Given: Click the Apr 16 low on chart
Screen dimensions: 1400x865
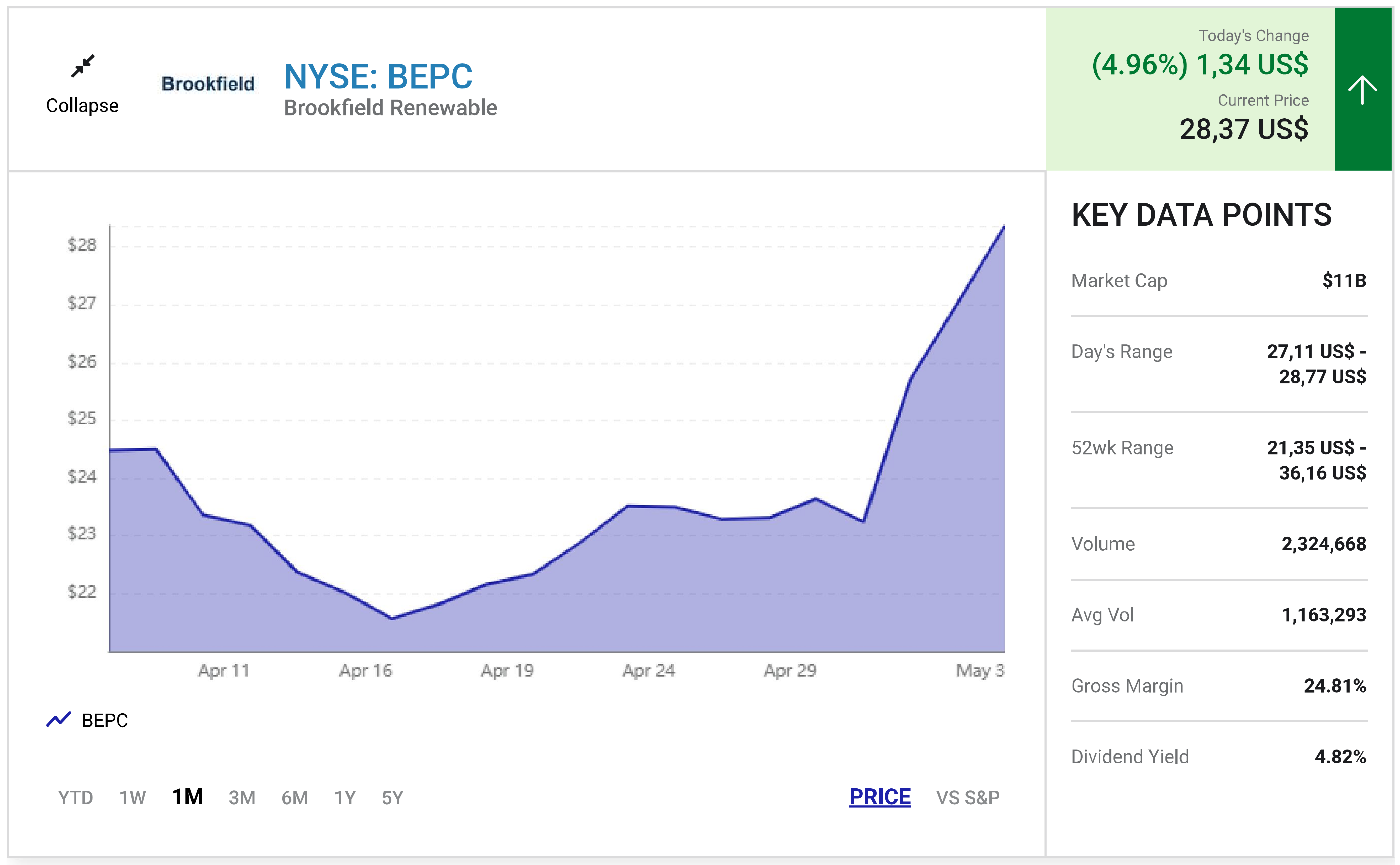Looking at the screenshot, I should click(392, 618).
